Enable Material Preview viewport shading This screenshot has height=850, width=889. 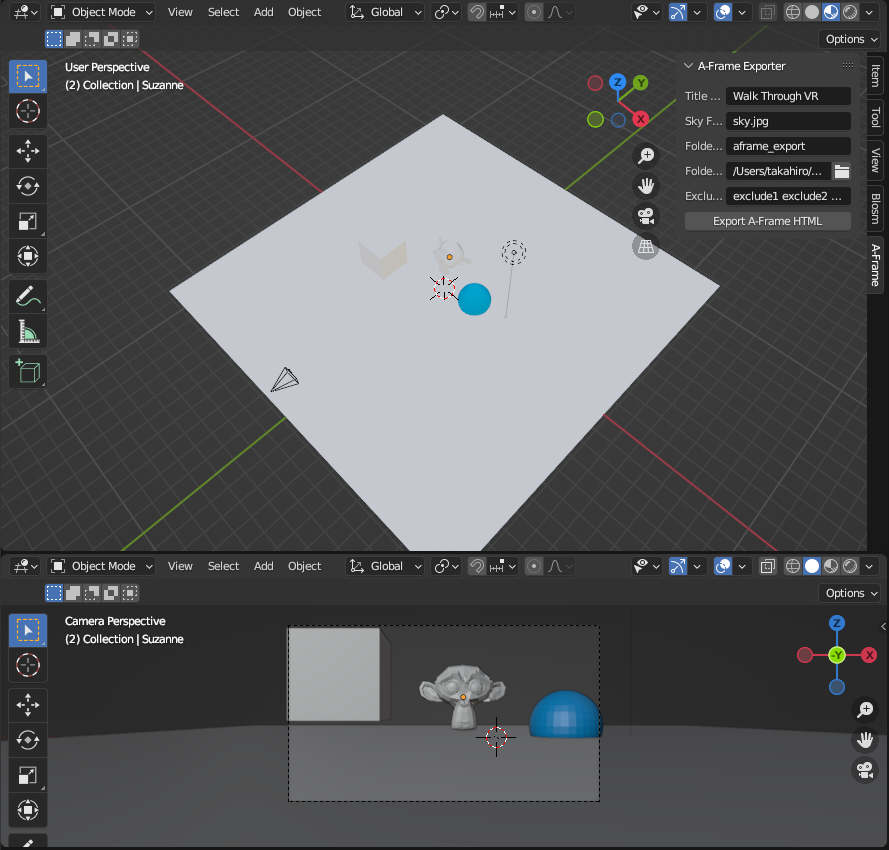click(830, 11)
